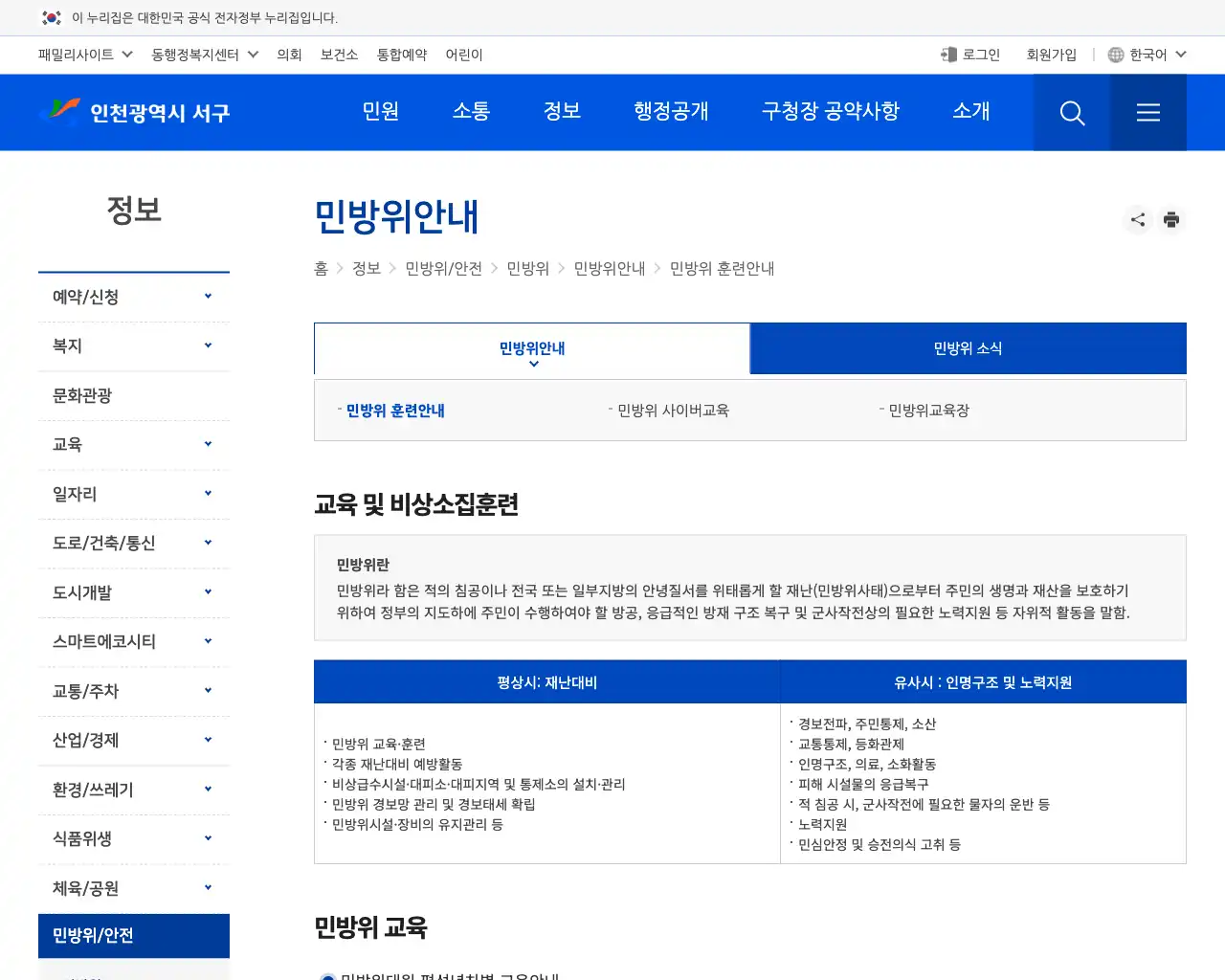The height and width of the screenshot is (980, 1225).
Task: Switch to the 민방위 소식 tab
Action: 968,348
